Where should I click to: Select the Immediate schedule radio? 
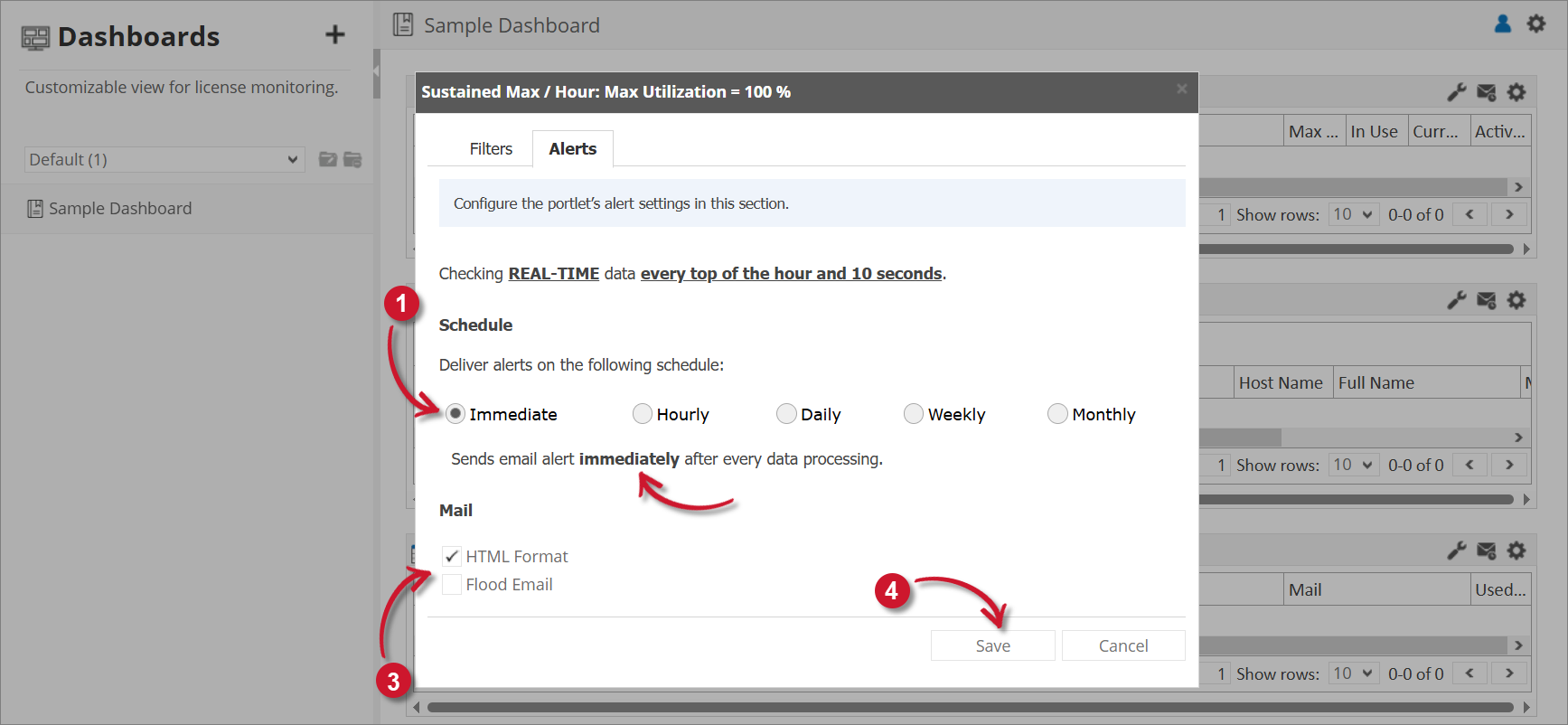click(x=455, y=413)
